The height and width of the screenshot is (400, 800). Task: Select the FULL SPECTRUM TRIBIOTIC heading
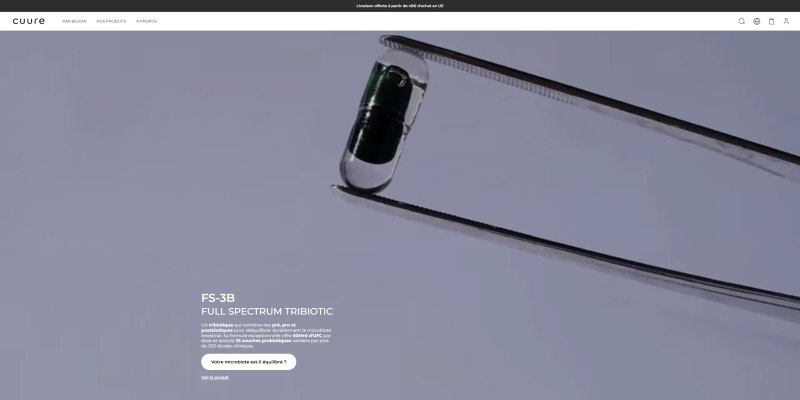tap(267, 312)
